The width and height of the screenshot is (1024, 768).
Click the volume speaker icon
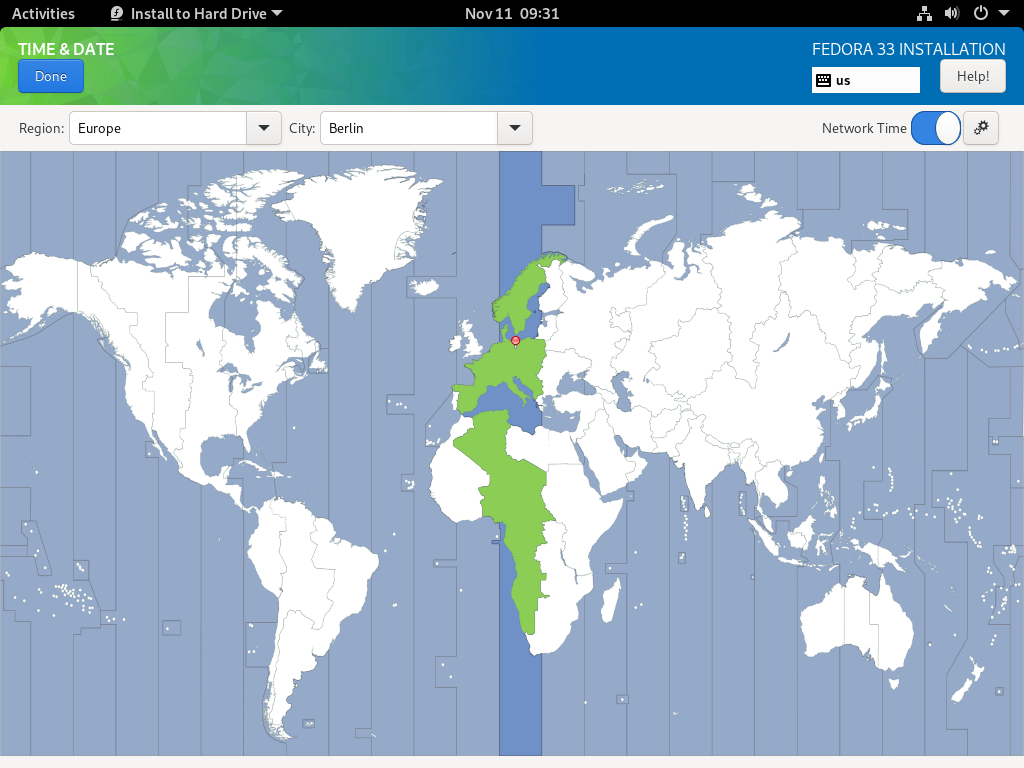[952, 14]
